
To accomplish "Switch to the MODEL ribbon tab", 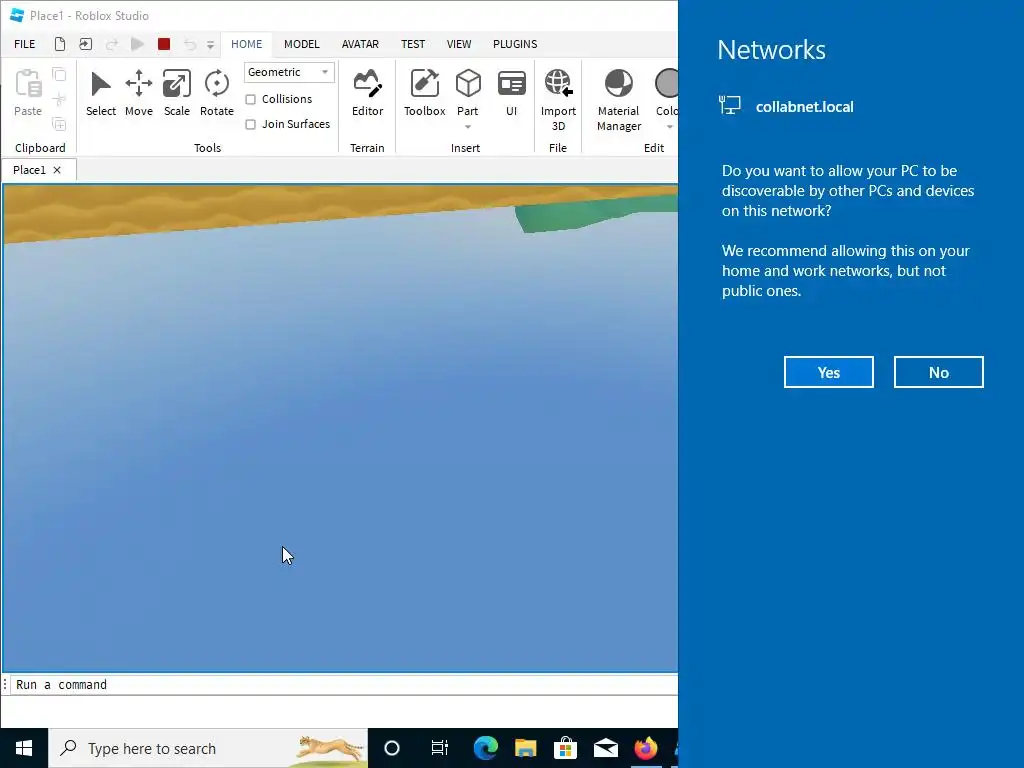I will coord(302,44).
